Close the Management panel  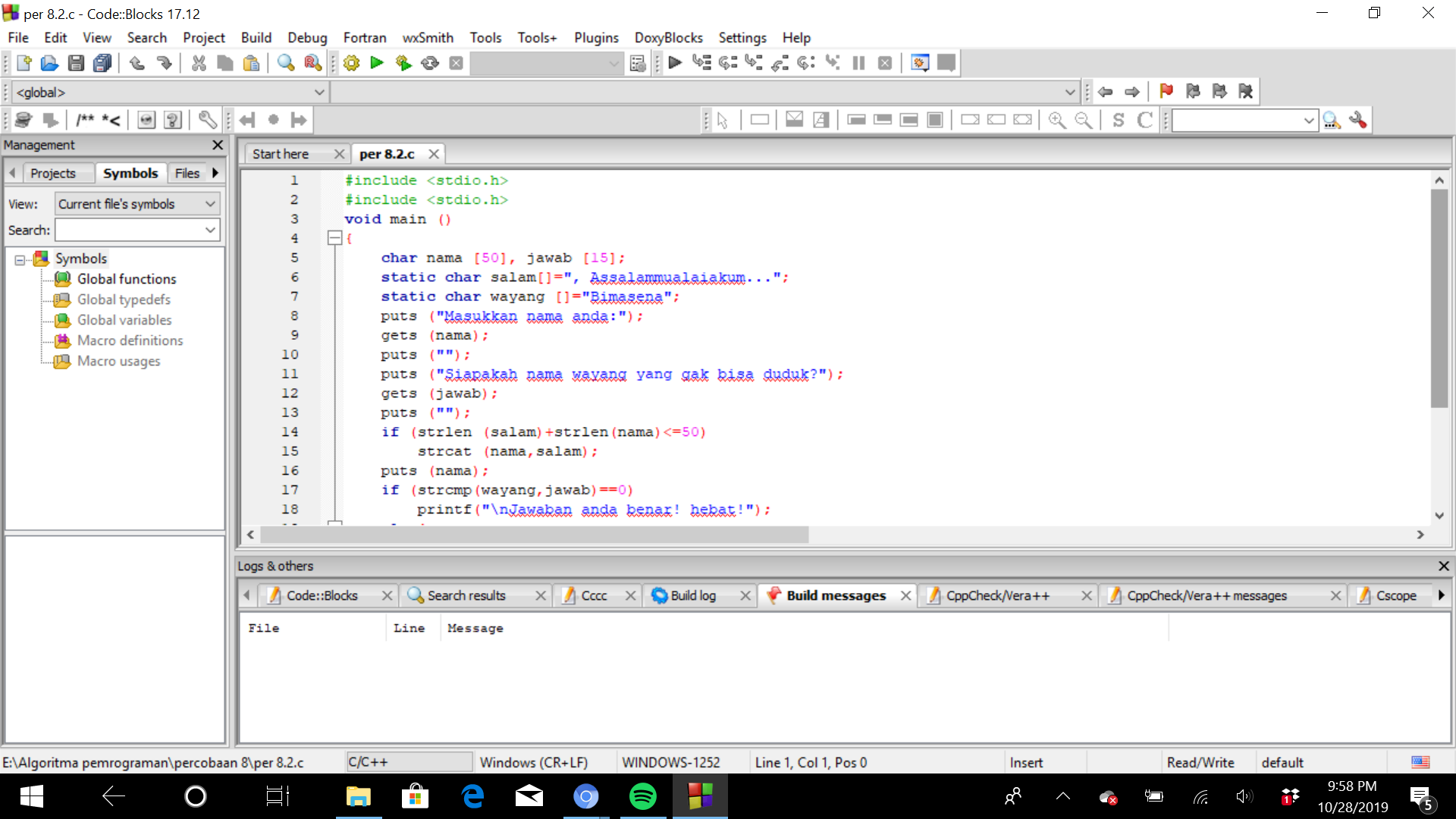coord(218,145)
